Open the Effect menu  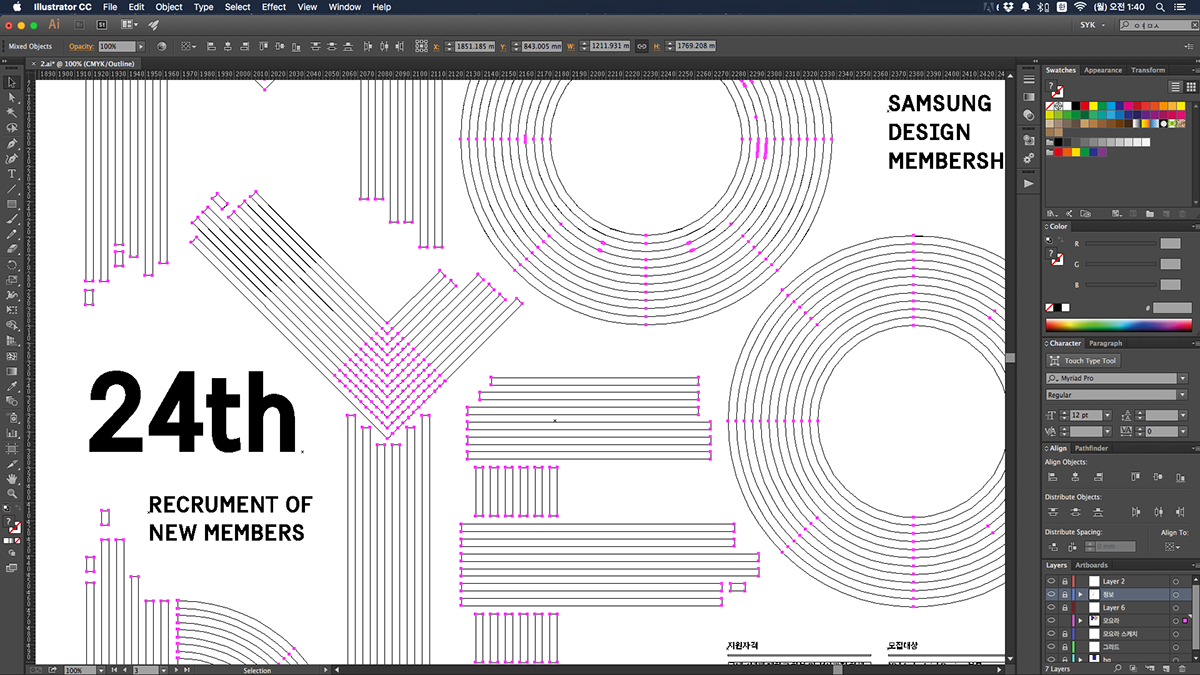click(274, 7)
